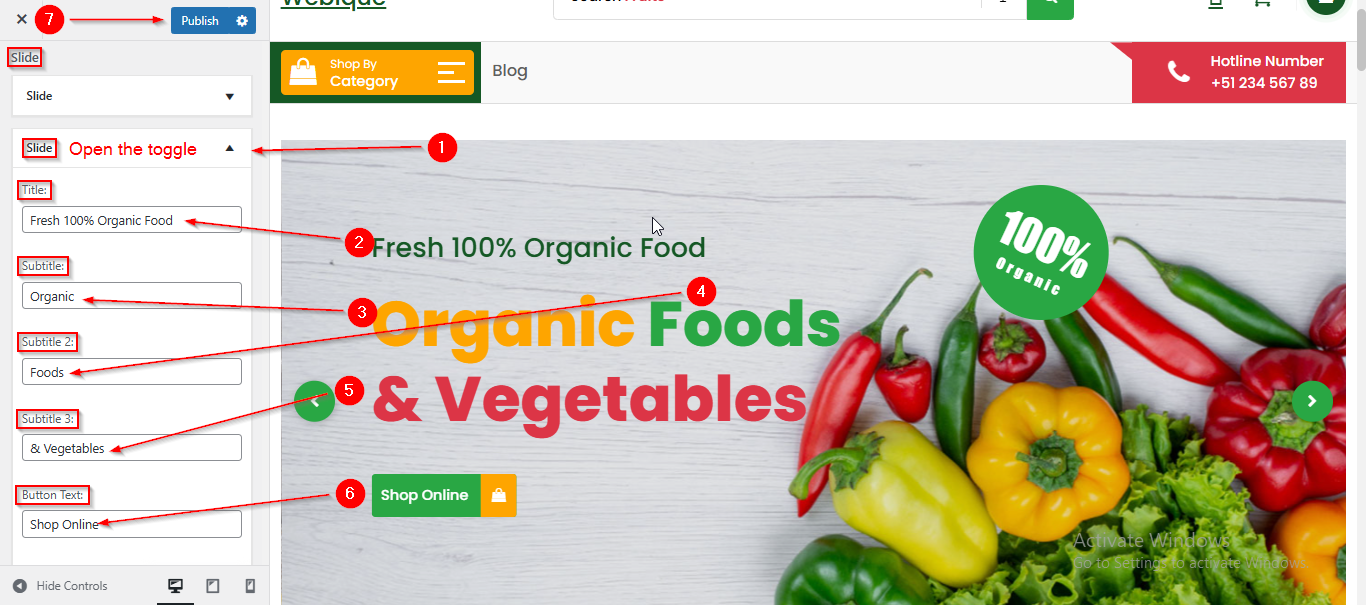Go to previous slide arrow
Viewport: 1366px width, 605px height.
click(x=314, y=401)
